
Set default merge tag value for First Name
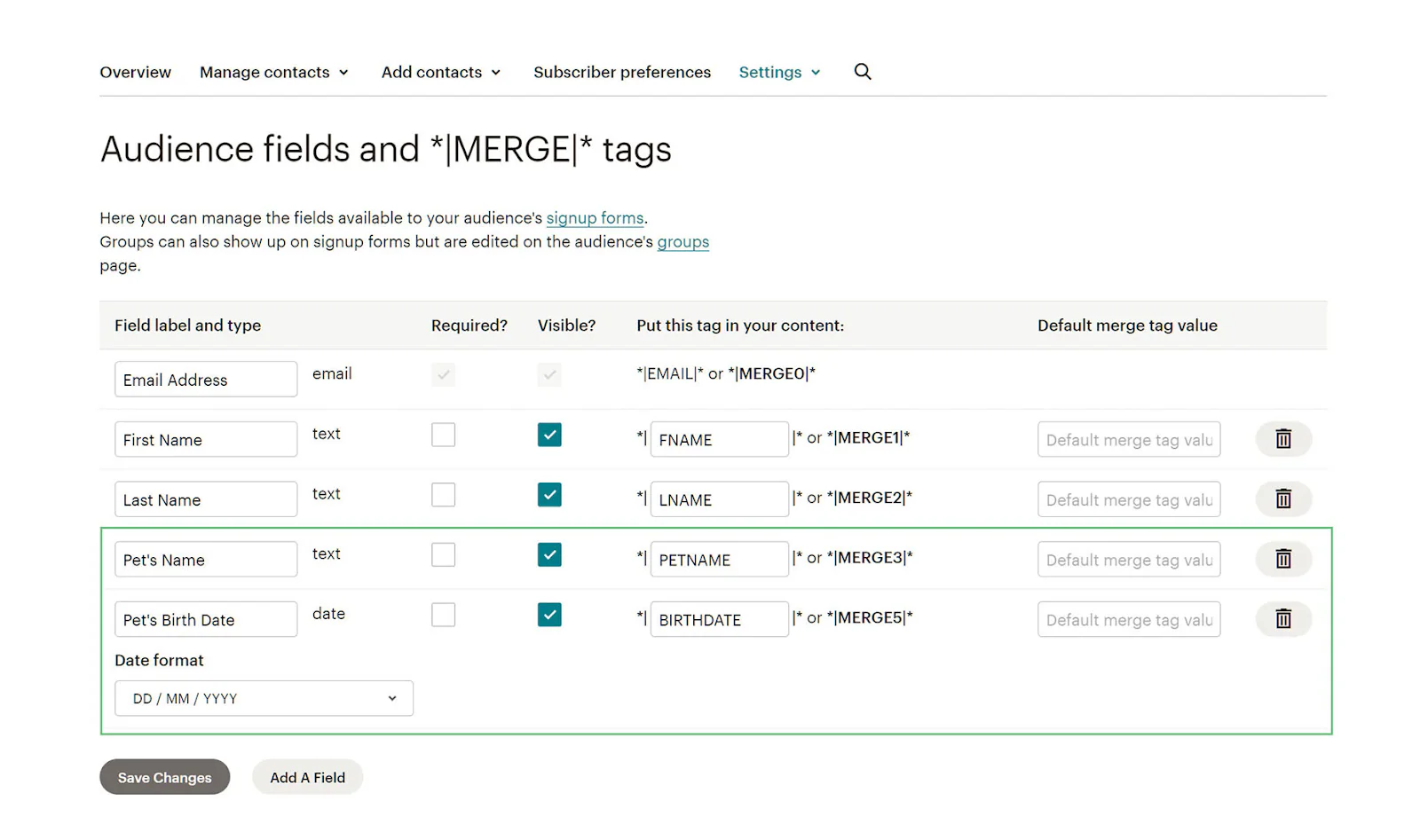1129,439
